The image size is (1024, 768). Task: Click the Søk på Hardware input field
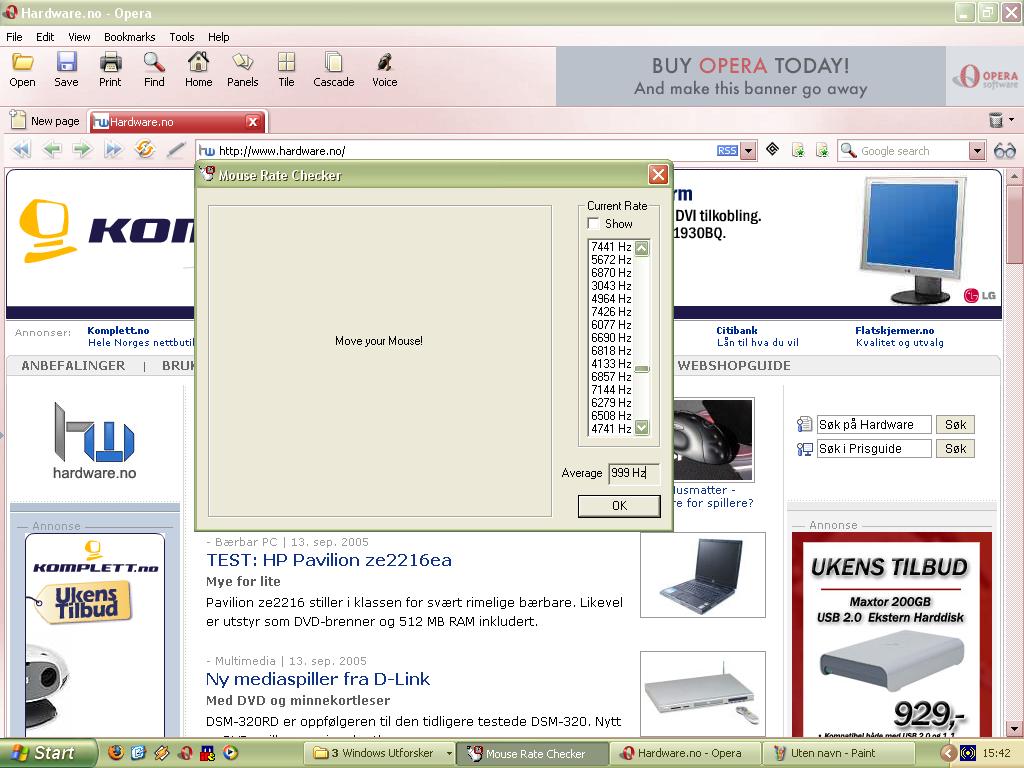coord(874,424)
